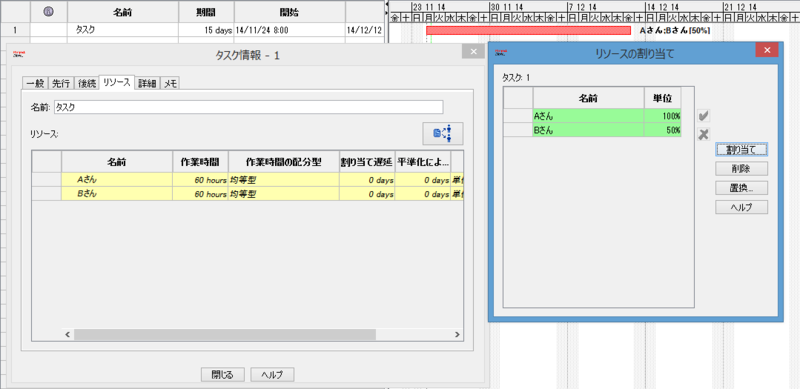The height and width of the screenshot is (389, 800).
Task: Click the 閉じる button in Task Information
Action: click(x=222, y=375)
